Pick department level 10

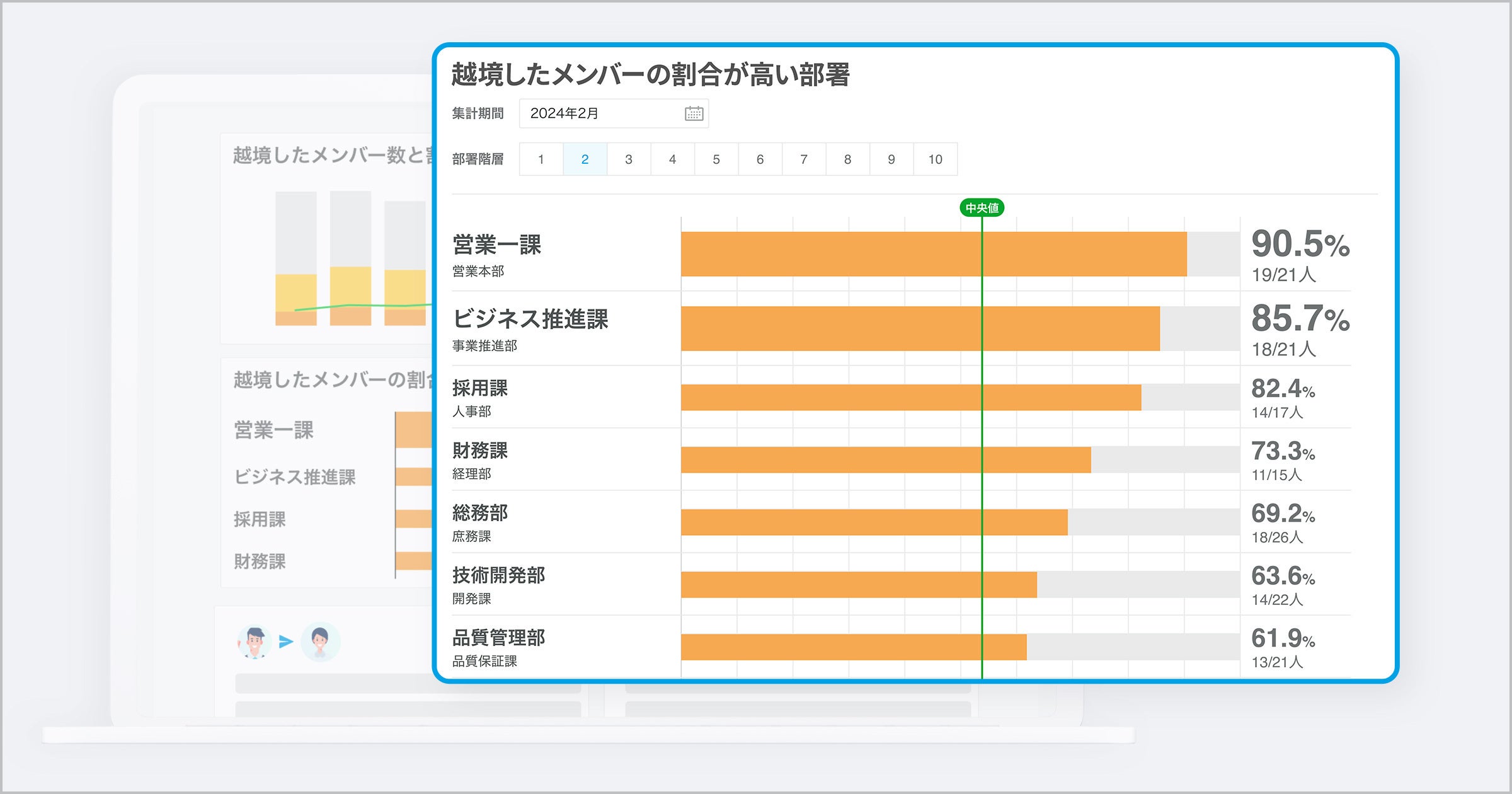[935, 159]
